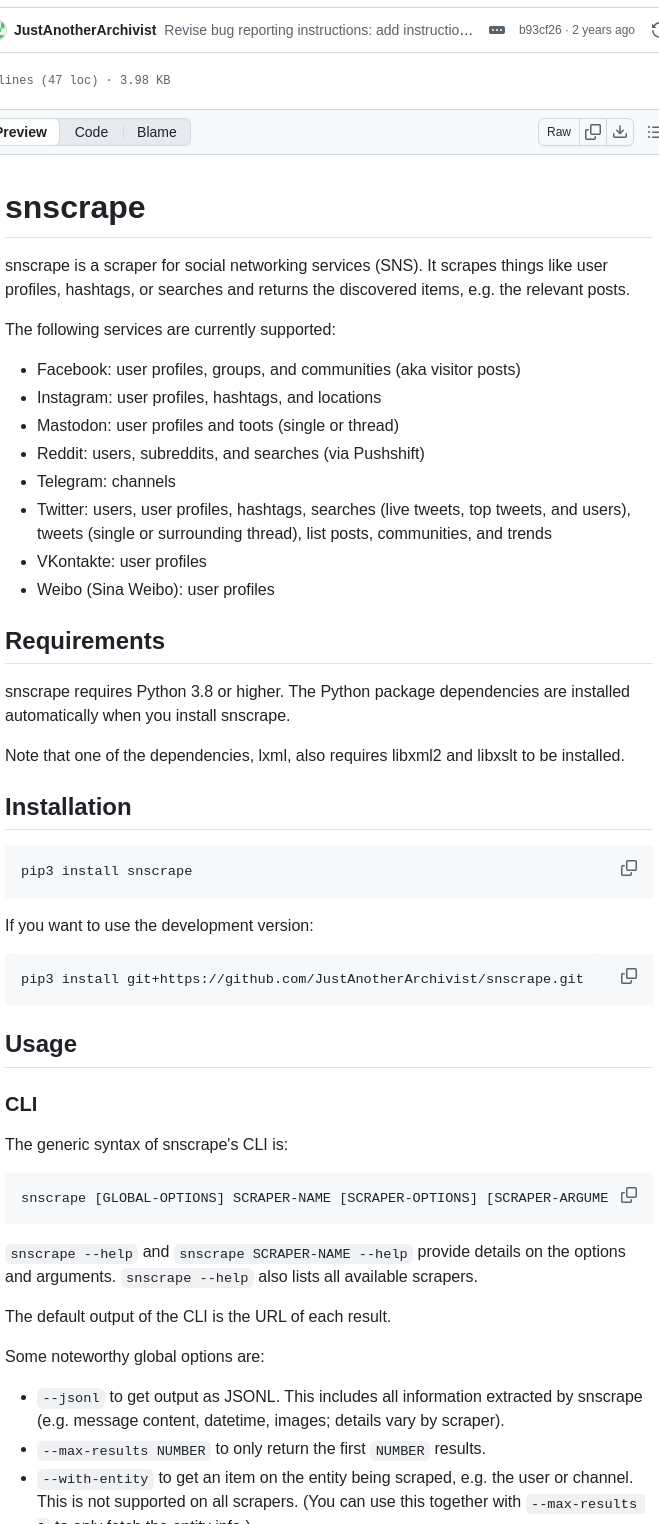Open the outline list icon
659x1524 pixels.
tap(653, 132)
